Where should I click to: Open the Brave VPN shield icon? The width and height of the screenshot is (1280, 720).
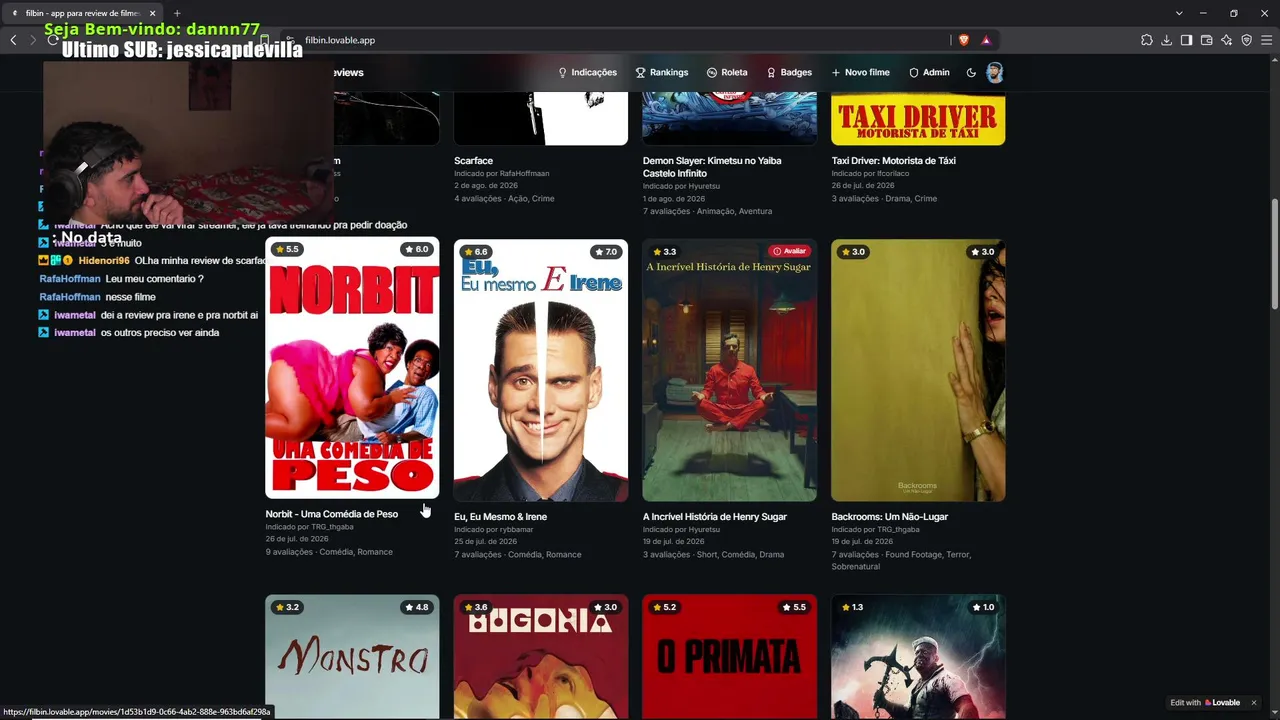tap(1246, 40)
